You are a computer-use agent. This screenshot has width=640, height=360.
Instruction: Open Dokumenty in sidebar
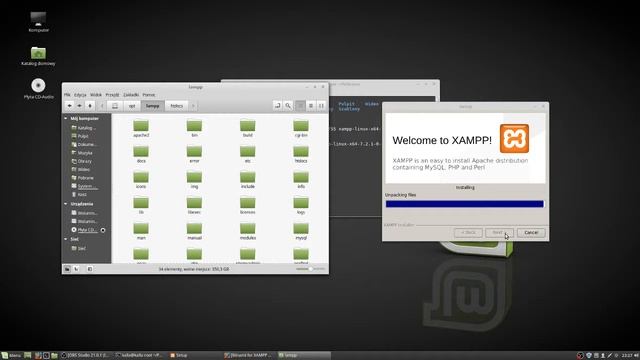(x=84, y=144)
